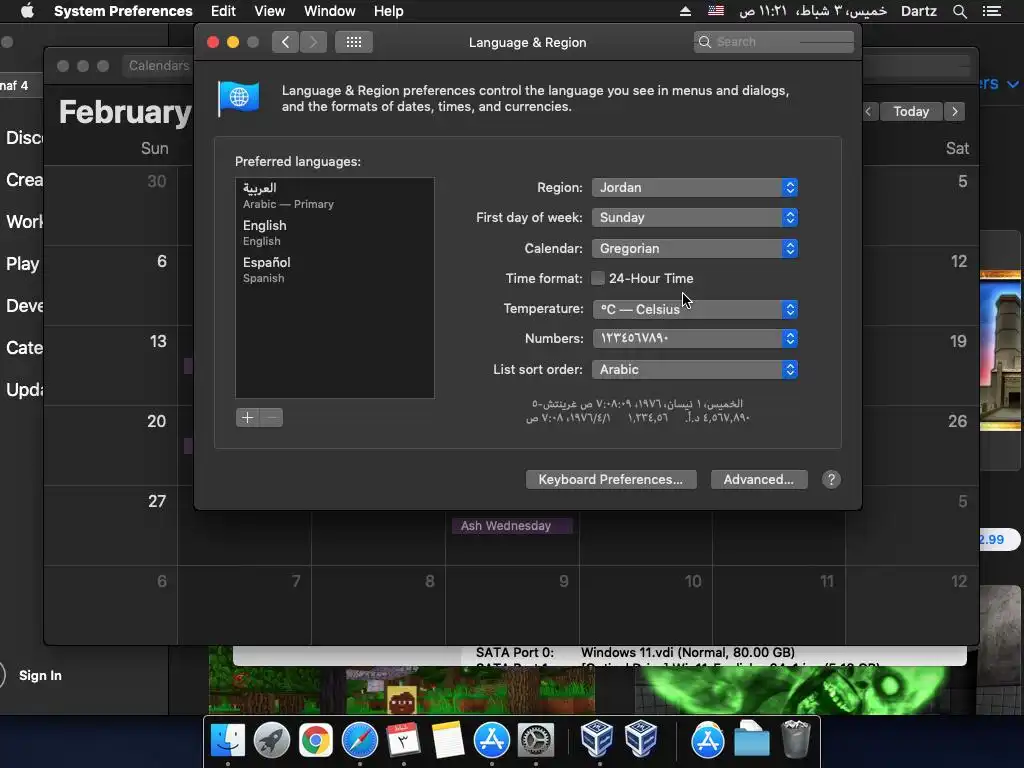This screenshot has height=768, width=1024.
Task: Show all preferences grid button
Action: coord(353,42)
